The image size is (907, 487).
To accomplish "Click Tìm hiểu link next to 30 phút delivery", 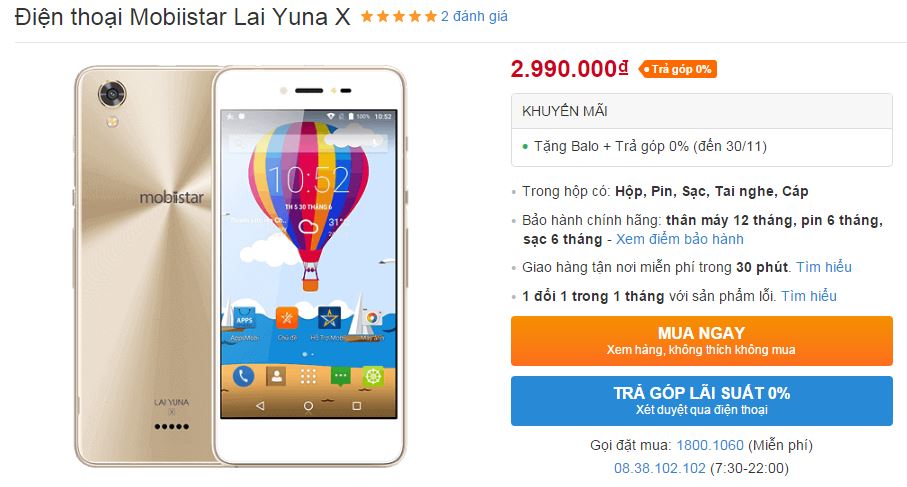I will [x=824, y=267].
